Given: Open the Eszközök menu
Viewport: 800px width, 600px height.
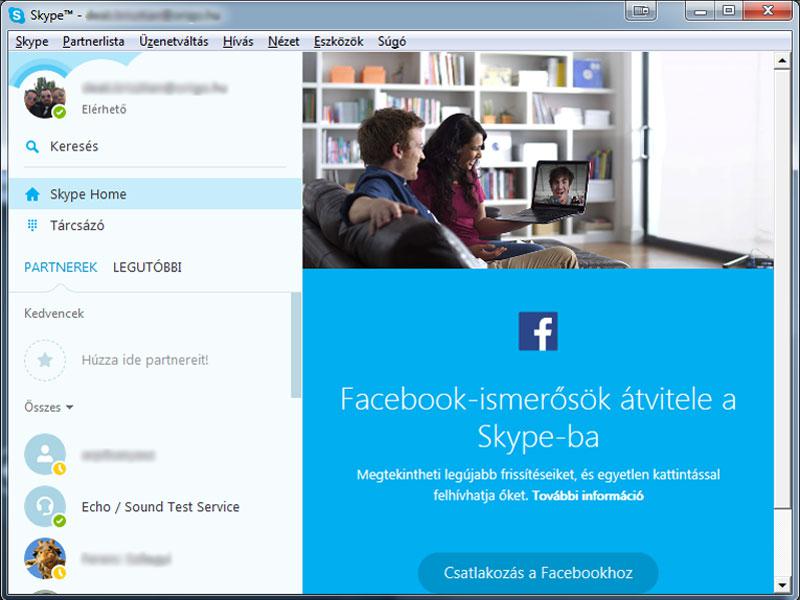Looking at the screenshot, I should click(339, 41).
